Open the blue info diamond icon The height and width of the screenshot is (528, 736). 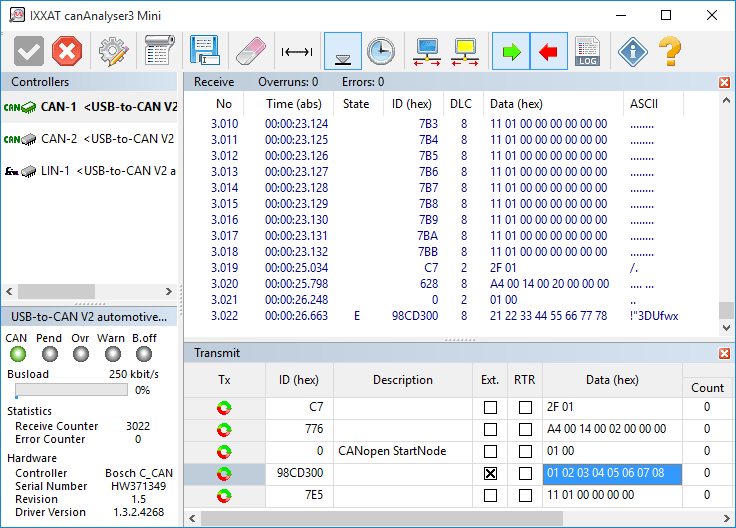point(633,51)
